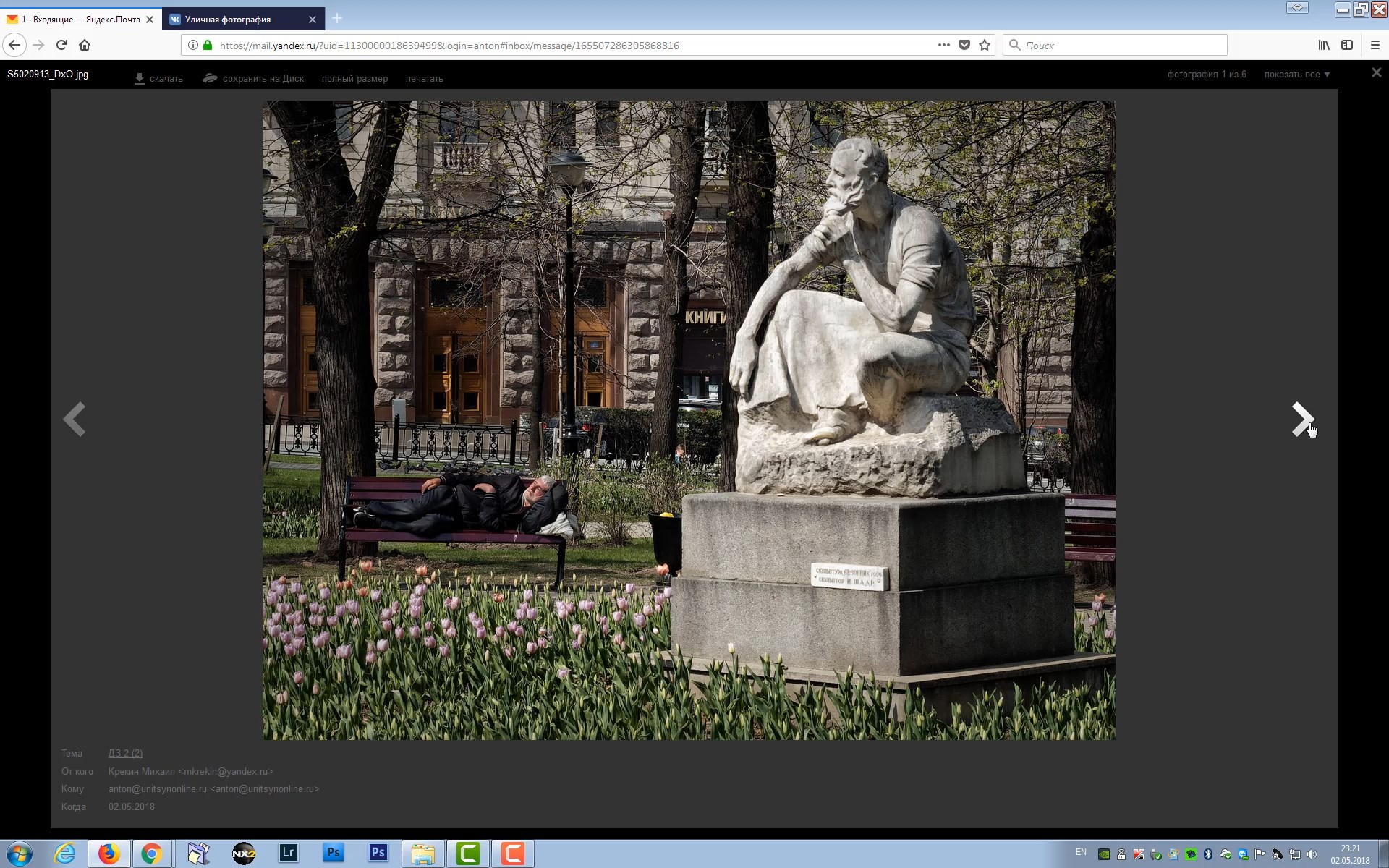Viewport: 1389px width, 868px height.
Task: Open the Windows Start menu
Action: click(20, 854)
